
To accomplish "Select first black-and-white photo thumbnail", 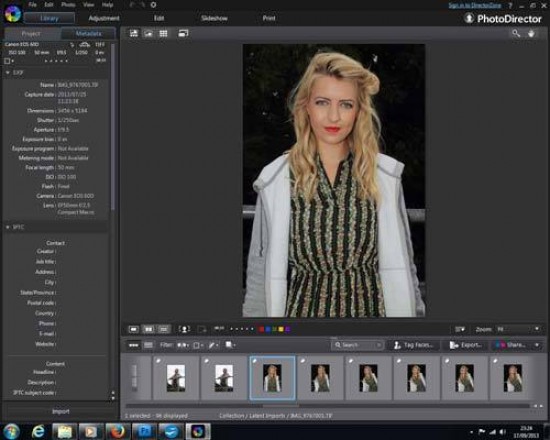I will pos(176,378).
